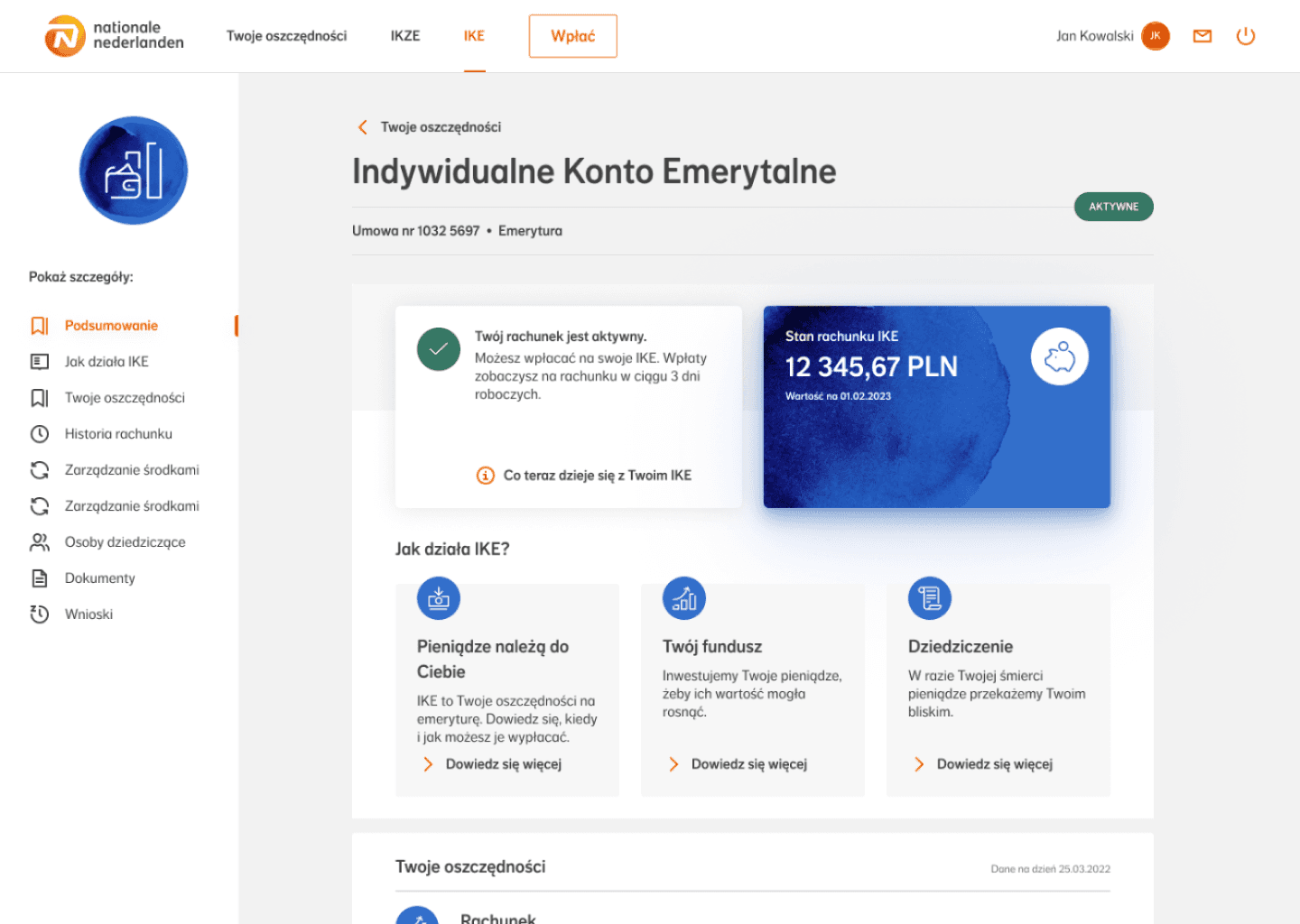Click chevron under Twój fundusz card
This screenshot has width=1300, height=924.
pyautogui.click(x=673, y=764)
